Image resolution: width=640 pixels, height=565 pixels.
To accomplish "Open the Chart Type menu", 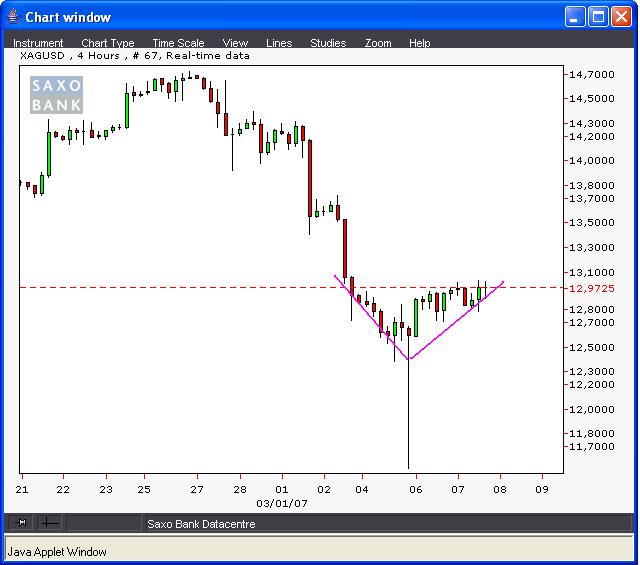I will coord(107,43).
